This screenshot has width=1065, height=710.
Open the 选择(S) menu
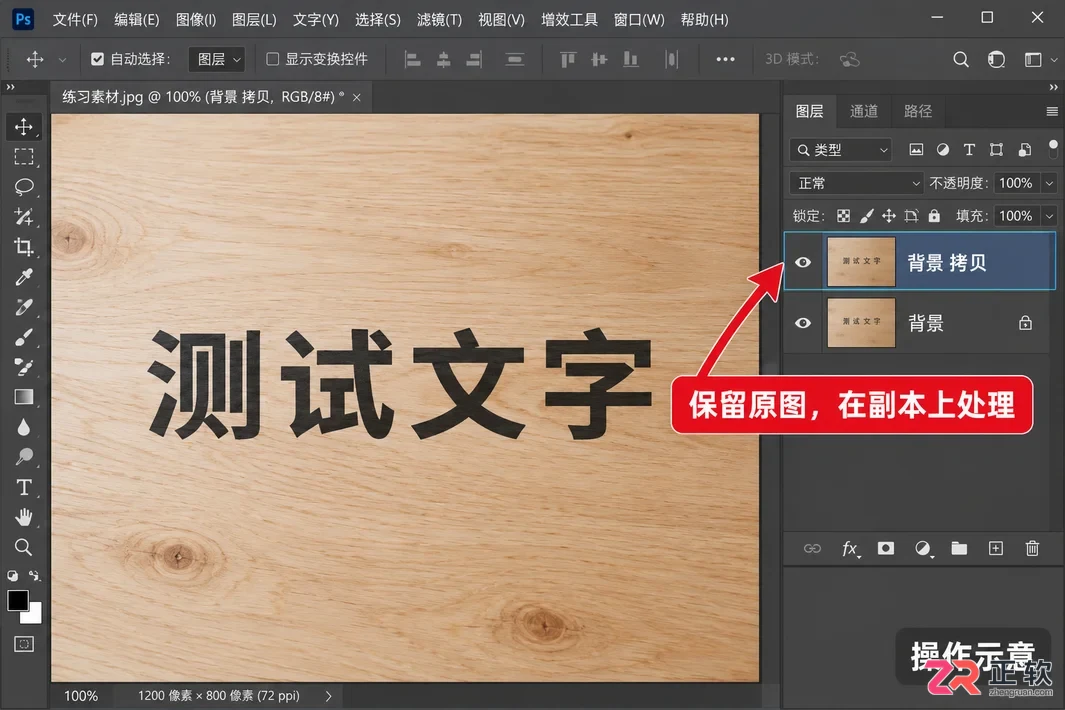point(378,20)
